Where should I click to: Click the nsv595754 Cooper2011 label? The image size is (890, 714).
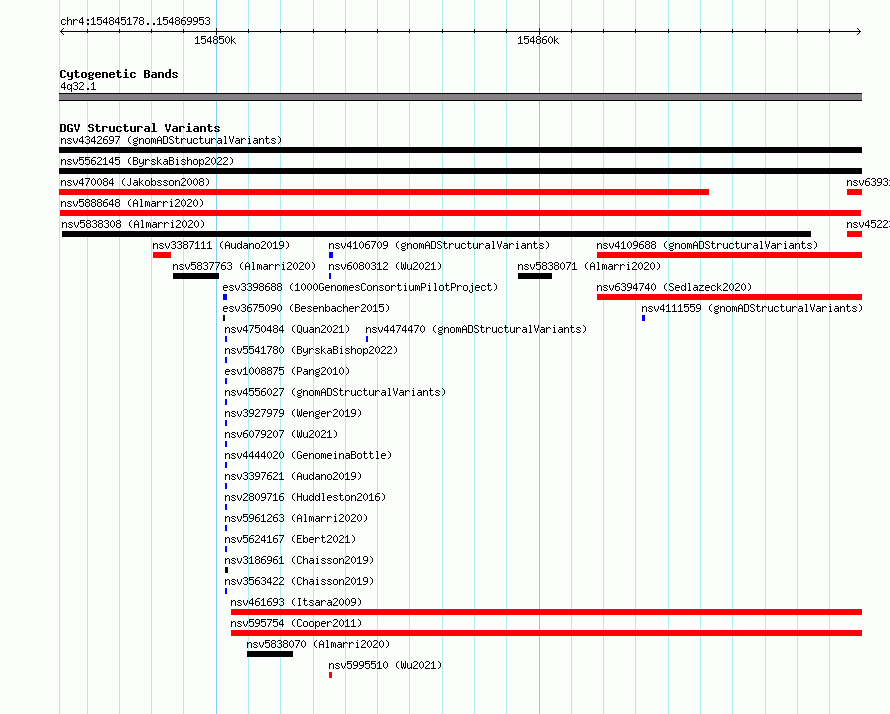click(x=296, y=623)
